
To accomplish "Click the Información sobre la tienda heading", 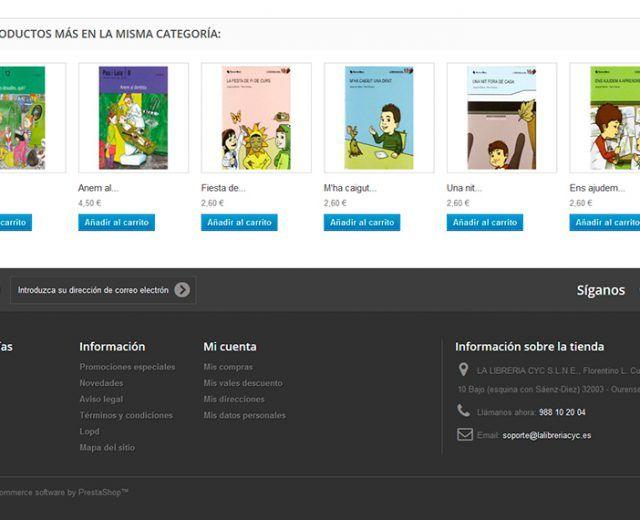I will 530,347.
